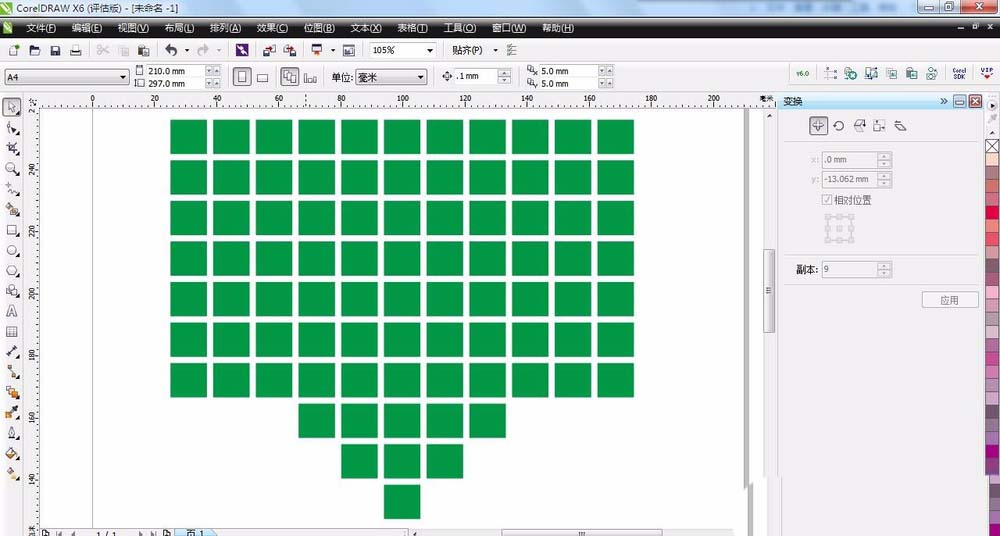Toggle the 相对位置 checkbox
This screenshot has width=1000, height=536.
(x=827, y=200)
